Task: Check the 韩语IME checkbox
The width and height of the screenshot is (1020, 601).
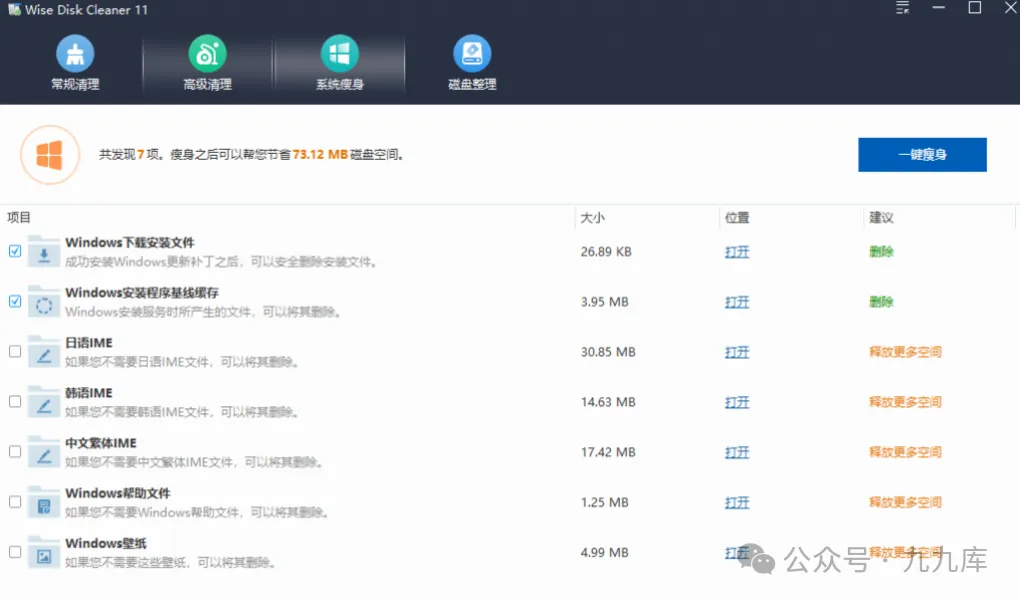Action: tap(15, 401)
